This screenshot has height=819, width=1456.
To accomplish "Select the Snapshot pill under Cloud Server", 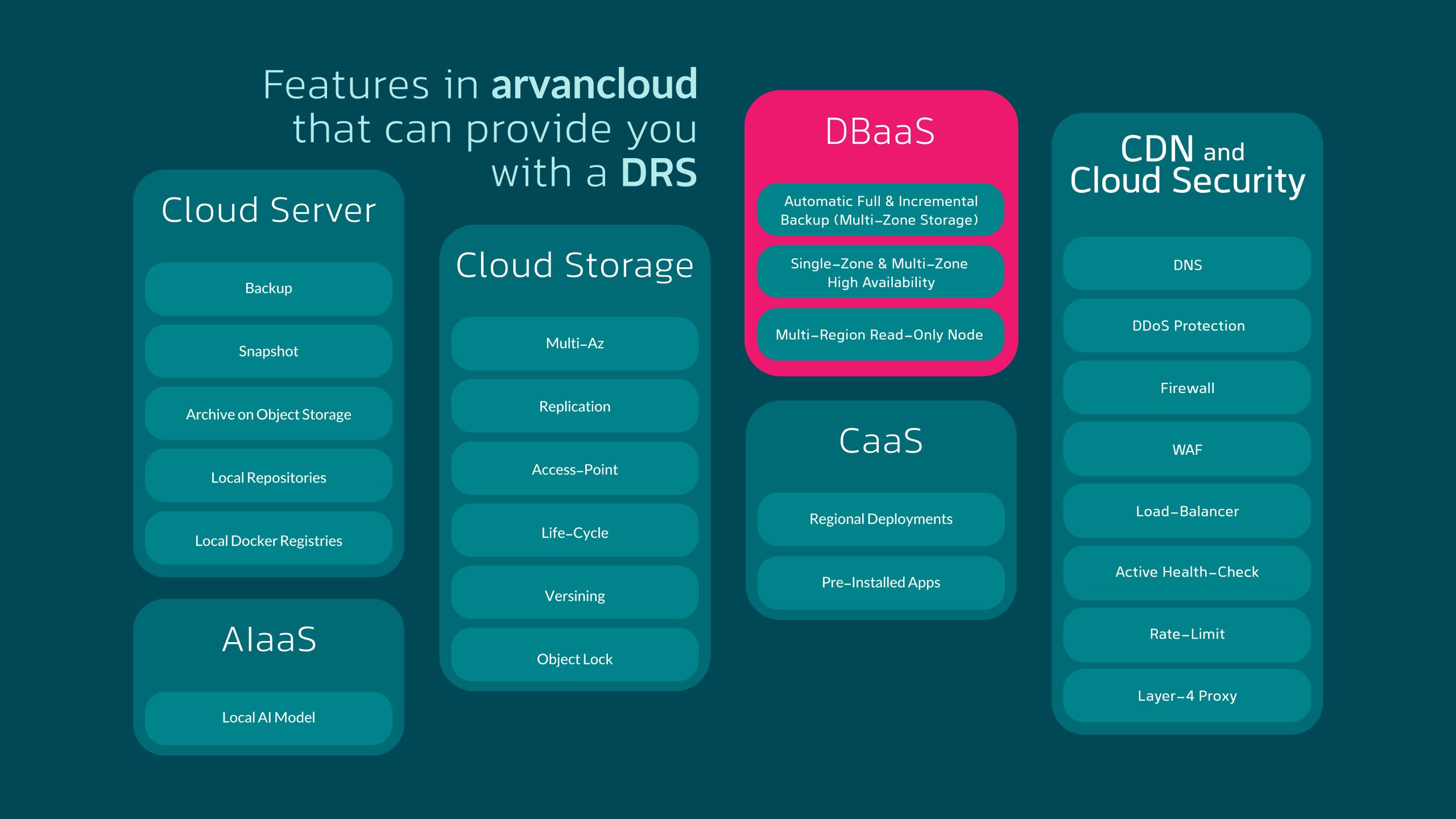I will click(x=268, y=351).
